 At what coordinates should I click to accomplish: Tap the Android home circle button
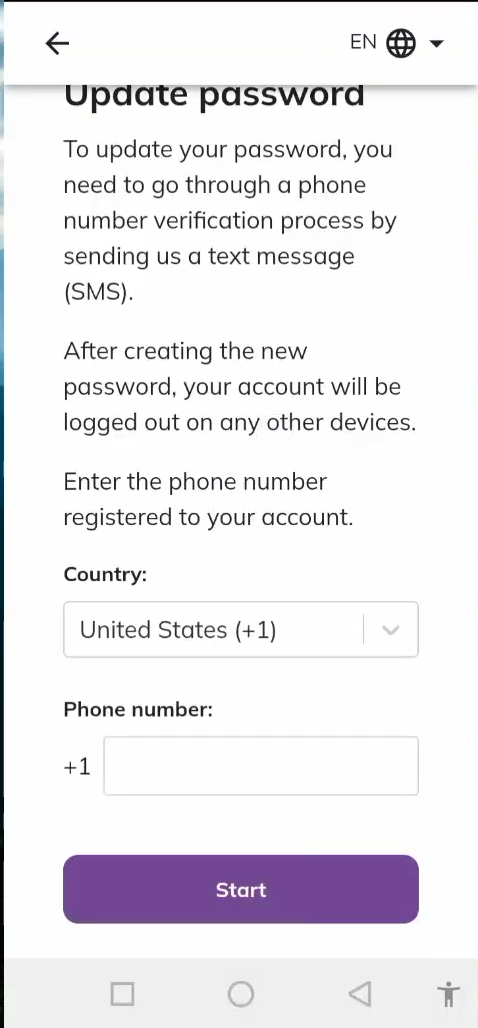pos(241,994)
